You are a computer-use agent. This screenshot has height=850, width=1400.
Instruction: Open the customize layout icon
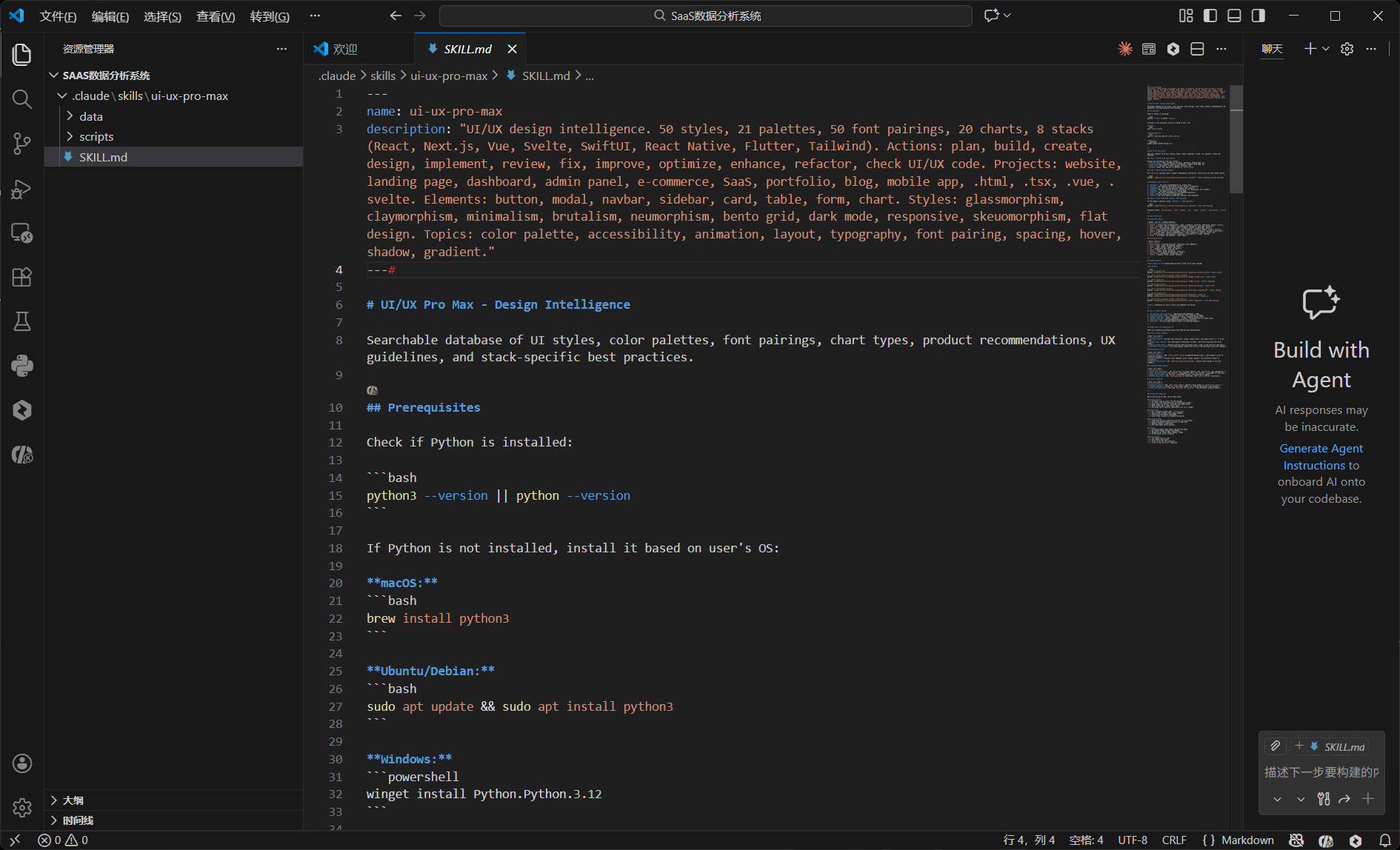pyautogui.click(x=1186, y=16)
